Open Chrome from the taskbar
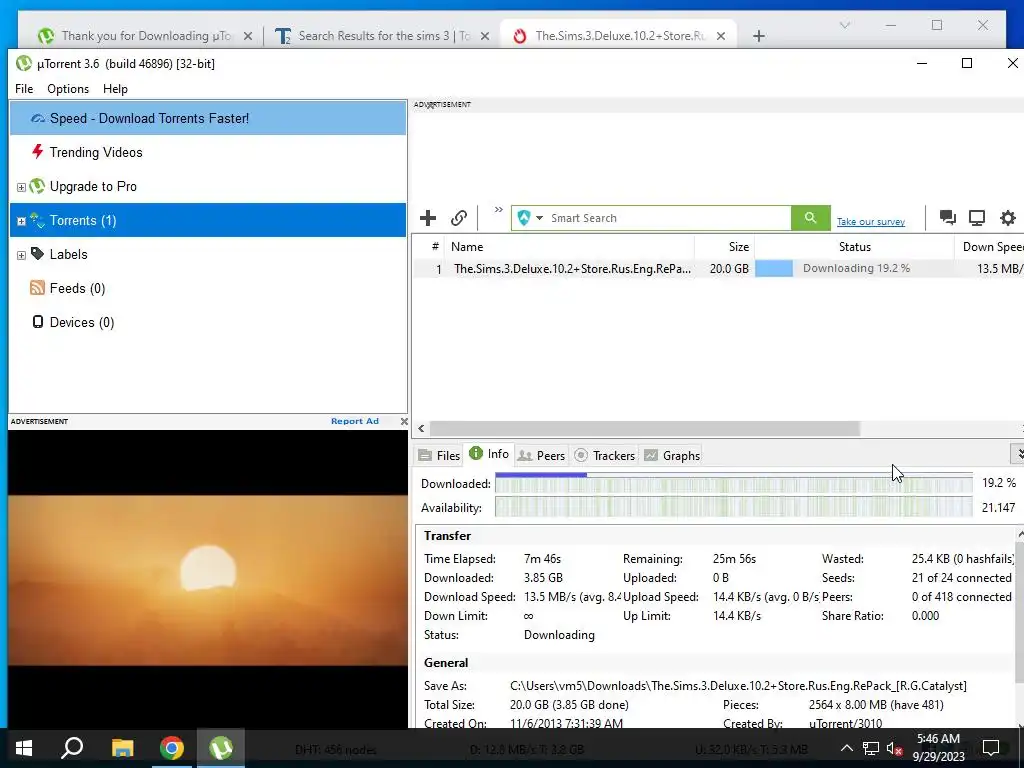Image resolution: width=1024 pixels, height=768 pixels. (x=172, y=748)
